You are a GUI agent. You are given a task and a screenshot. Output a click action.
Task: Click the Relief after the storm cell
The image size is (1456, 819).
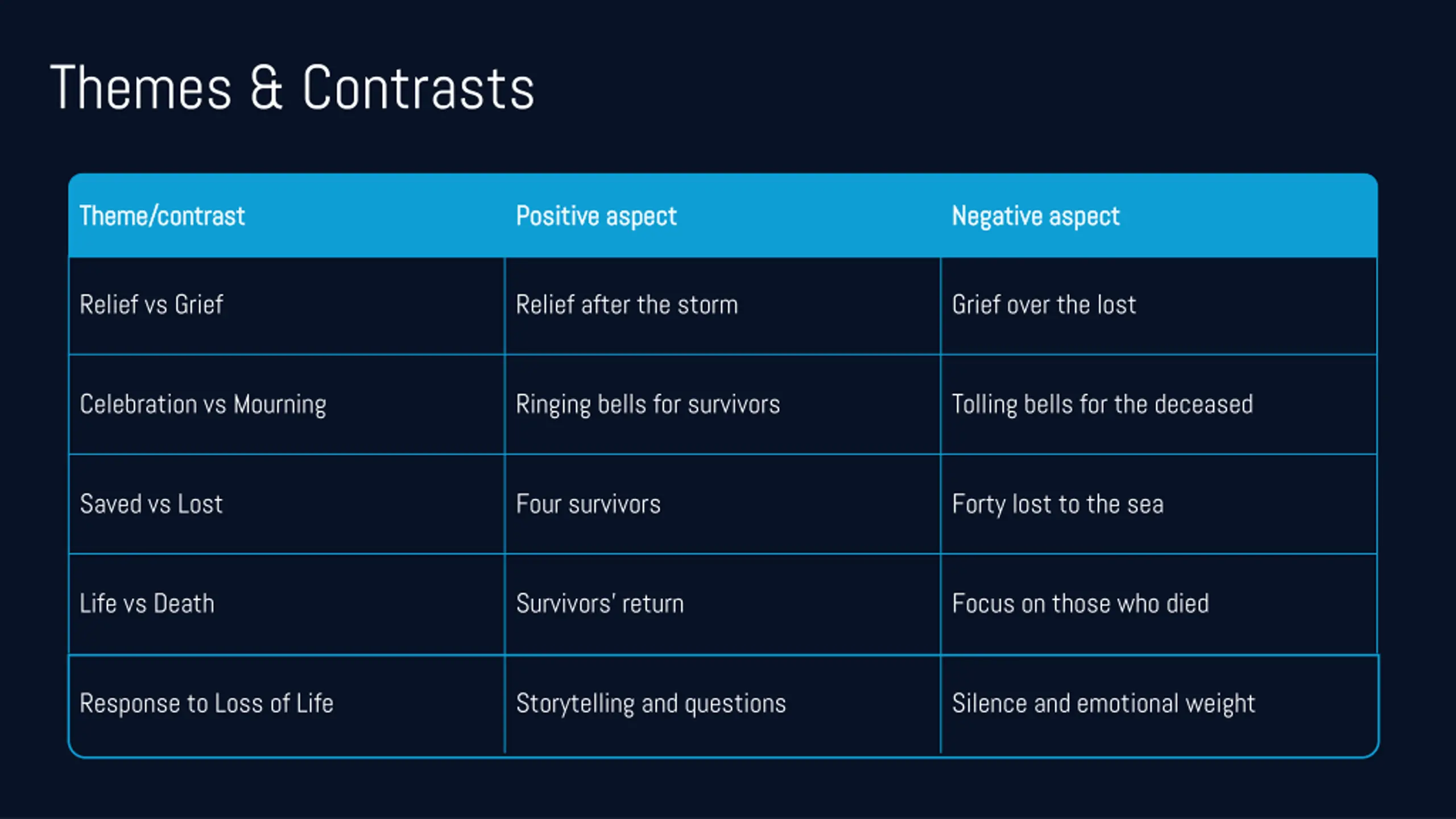[722, 305]
